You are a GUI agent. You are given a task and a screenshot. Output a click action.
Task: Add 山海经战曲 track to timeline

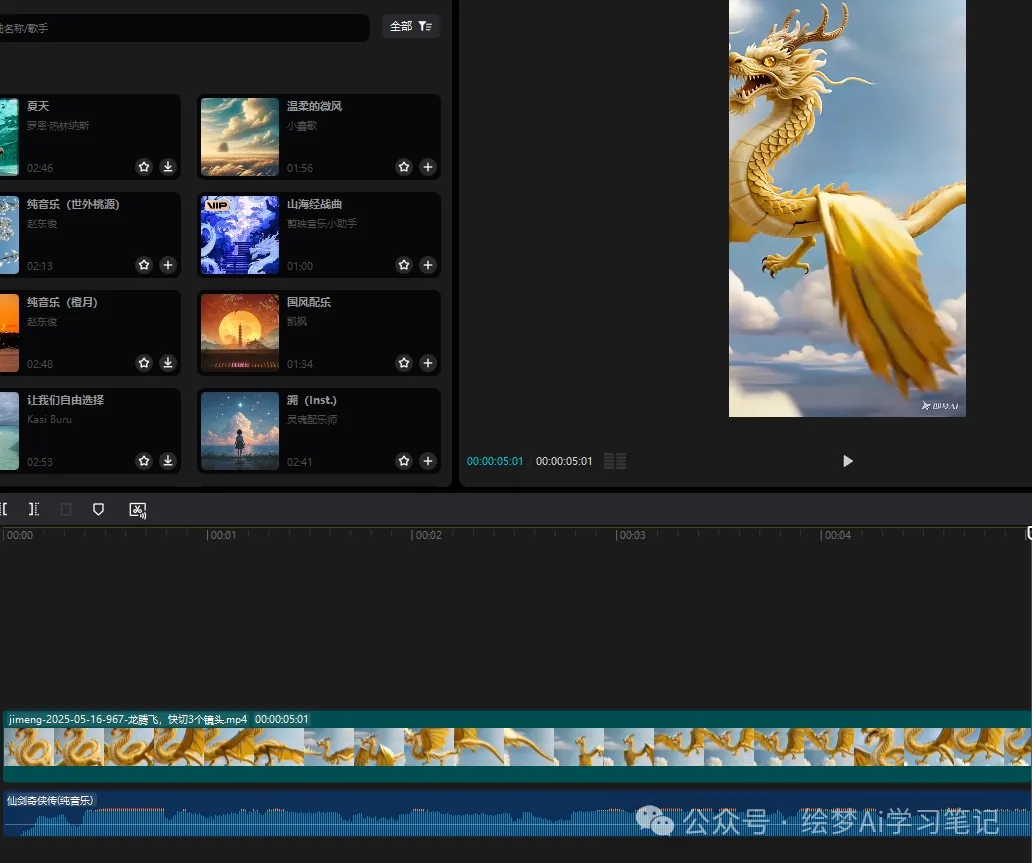click(x=428, y=265)
